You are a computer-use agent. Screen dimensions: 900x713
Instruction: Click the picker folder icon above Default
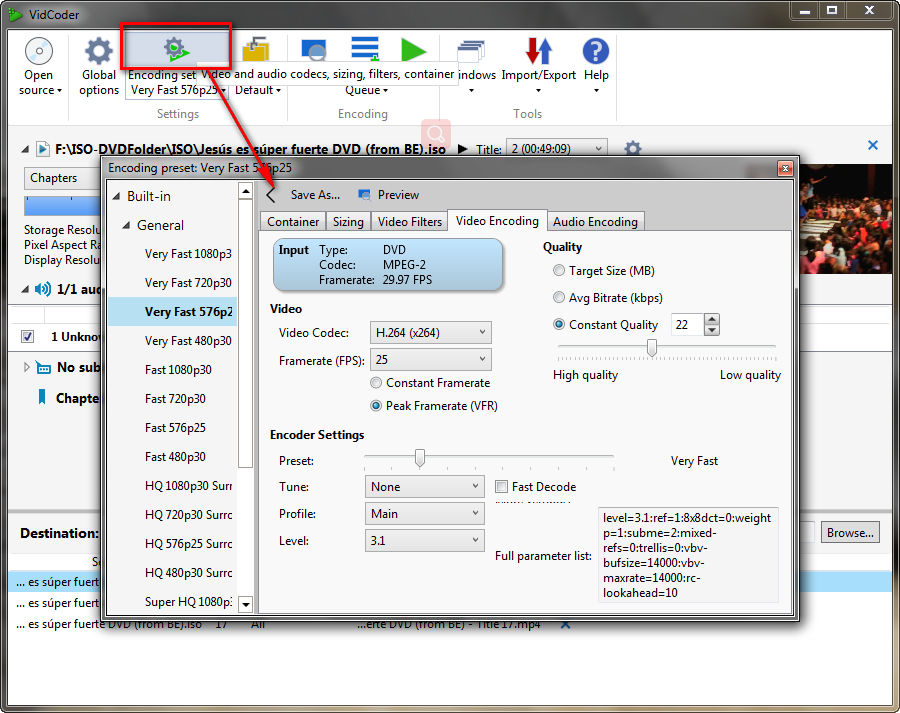point(256,49)
